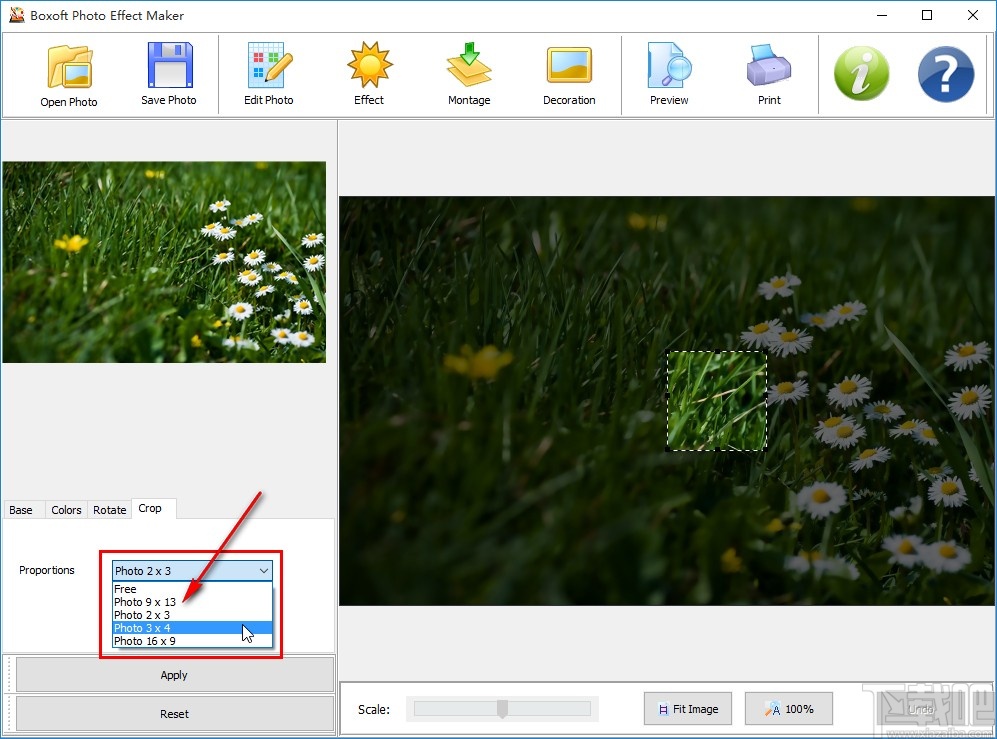This screenshot has height=739, width=997.
Task: Choose Photo 2 x 3 list entry
Action: point(192,615)
